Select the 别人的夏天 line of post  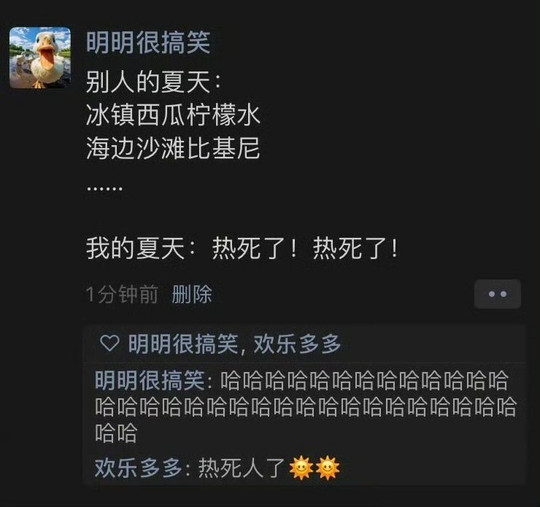pyautogui.click(x=154, y=82)
